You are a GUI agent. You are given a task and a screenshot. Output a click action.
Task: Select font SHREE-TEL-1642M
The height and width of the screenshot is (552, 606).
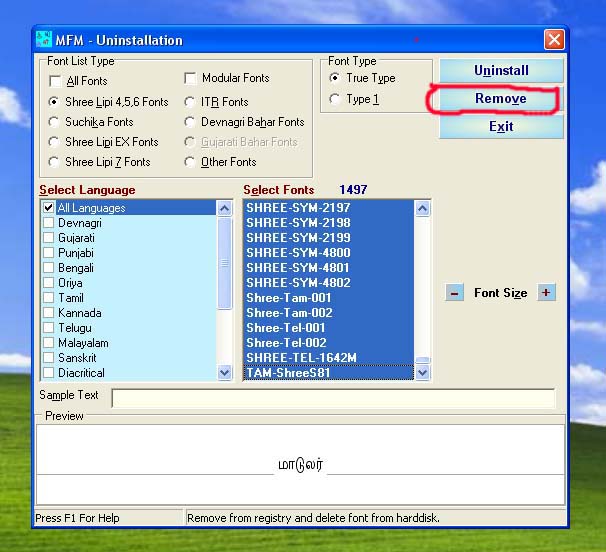point(329,358)
